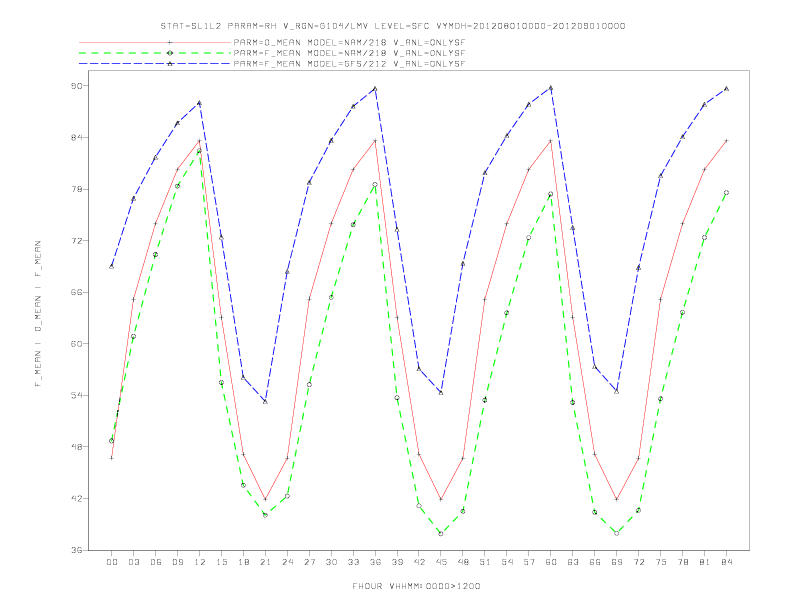792x612 pixels.
Task: Select legend entry PARM=O_MEAN MODEL=NAM/218
Action: tap(350, 42)
